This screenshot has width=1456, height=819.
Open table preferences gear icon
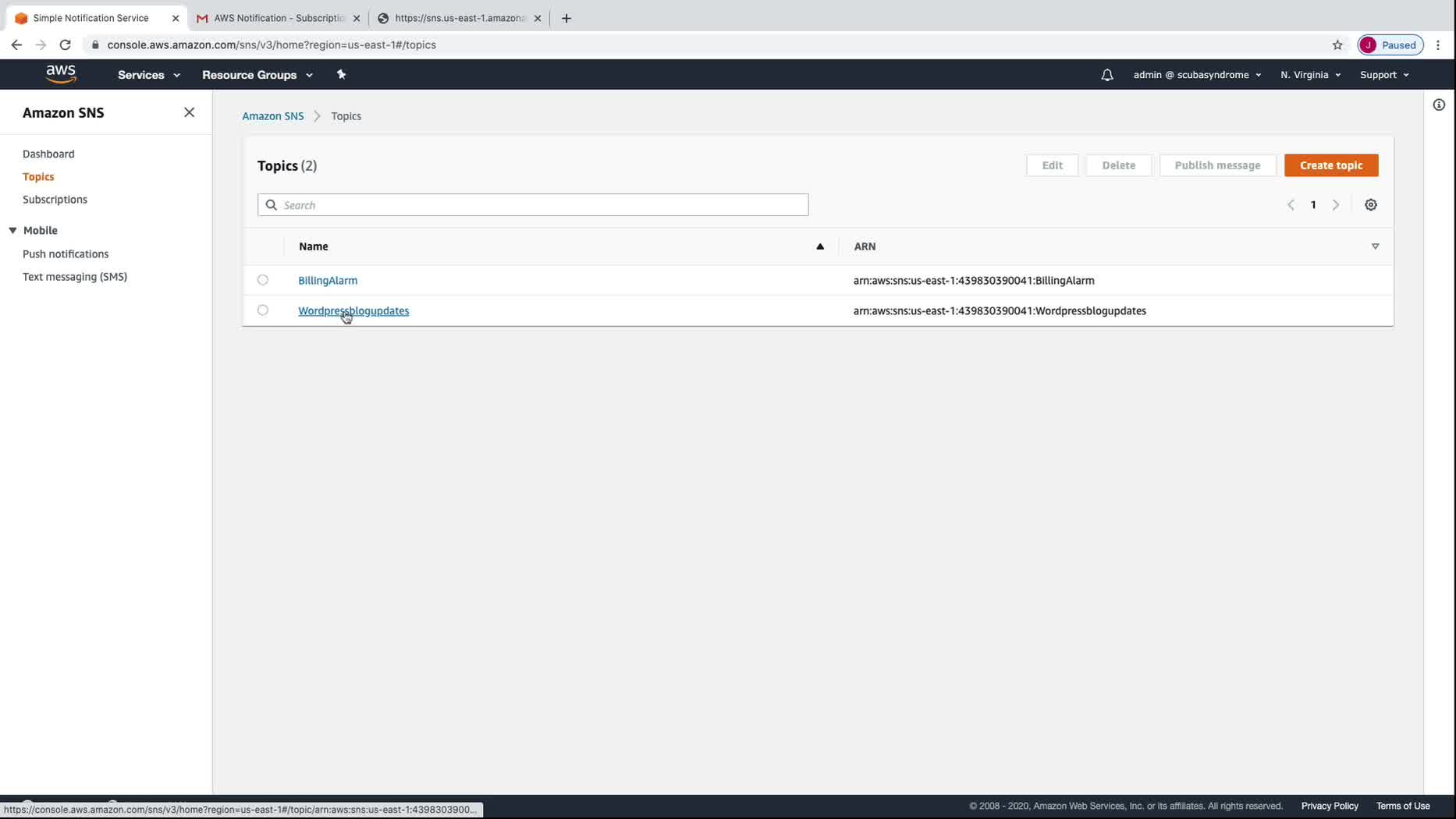point(1371,205)
